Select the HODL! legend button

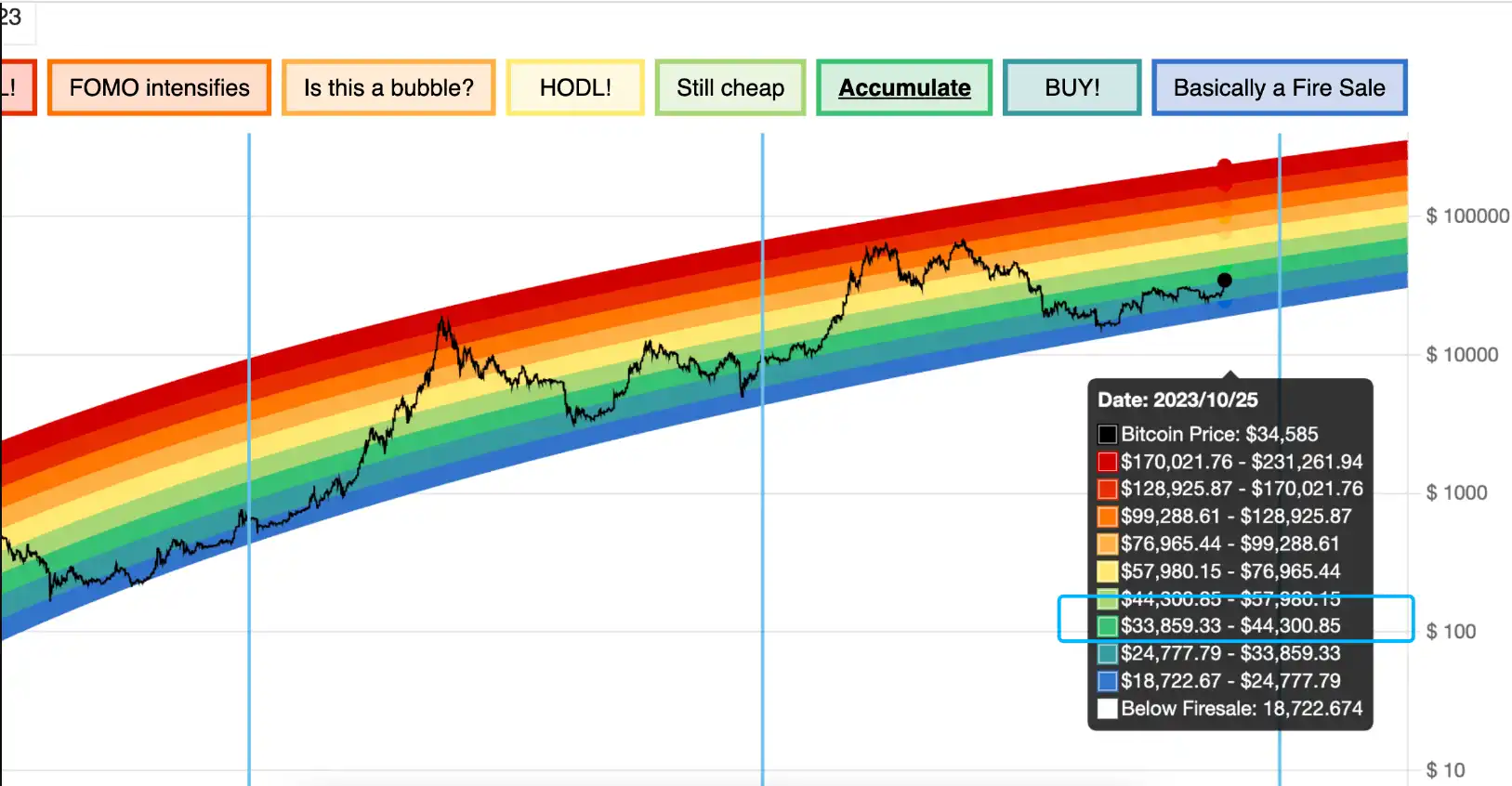pyautogui.click(x=575, y=88)
